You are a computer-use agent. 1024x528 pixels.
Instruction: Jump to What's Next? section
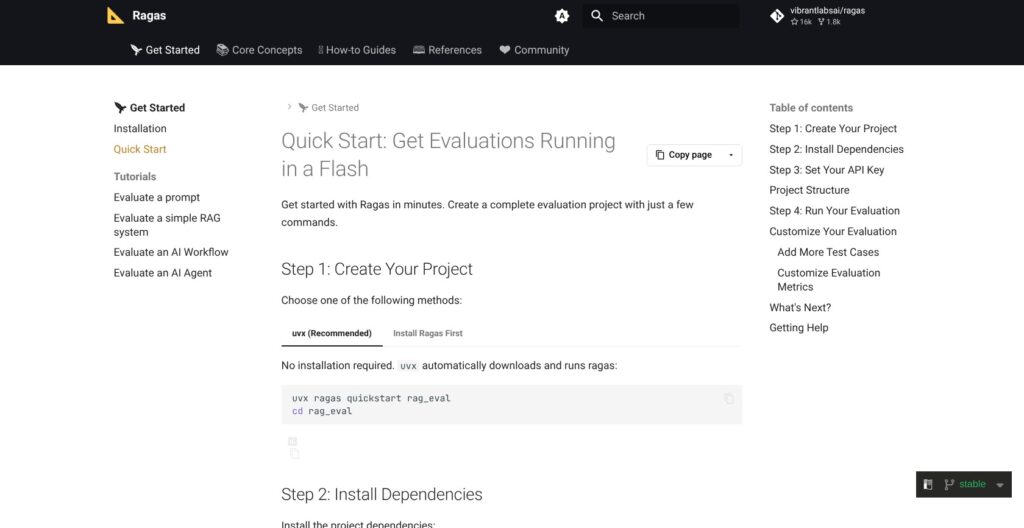click(x=800, y=308)
